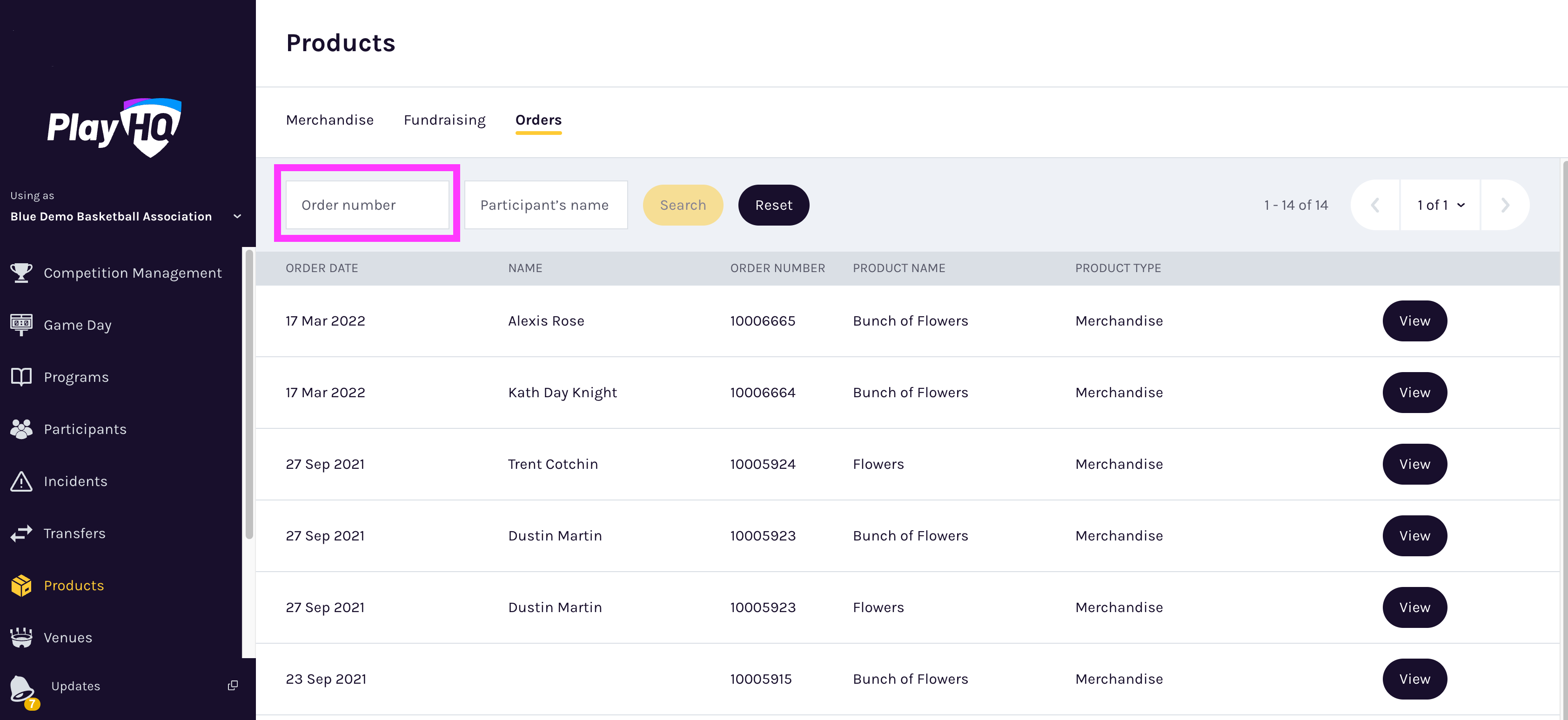1568x720 pixels.
Task: Select the Game Day sidebar icon
Action: (21, 324)
